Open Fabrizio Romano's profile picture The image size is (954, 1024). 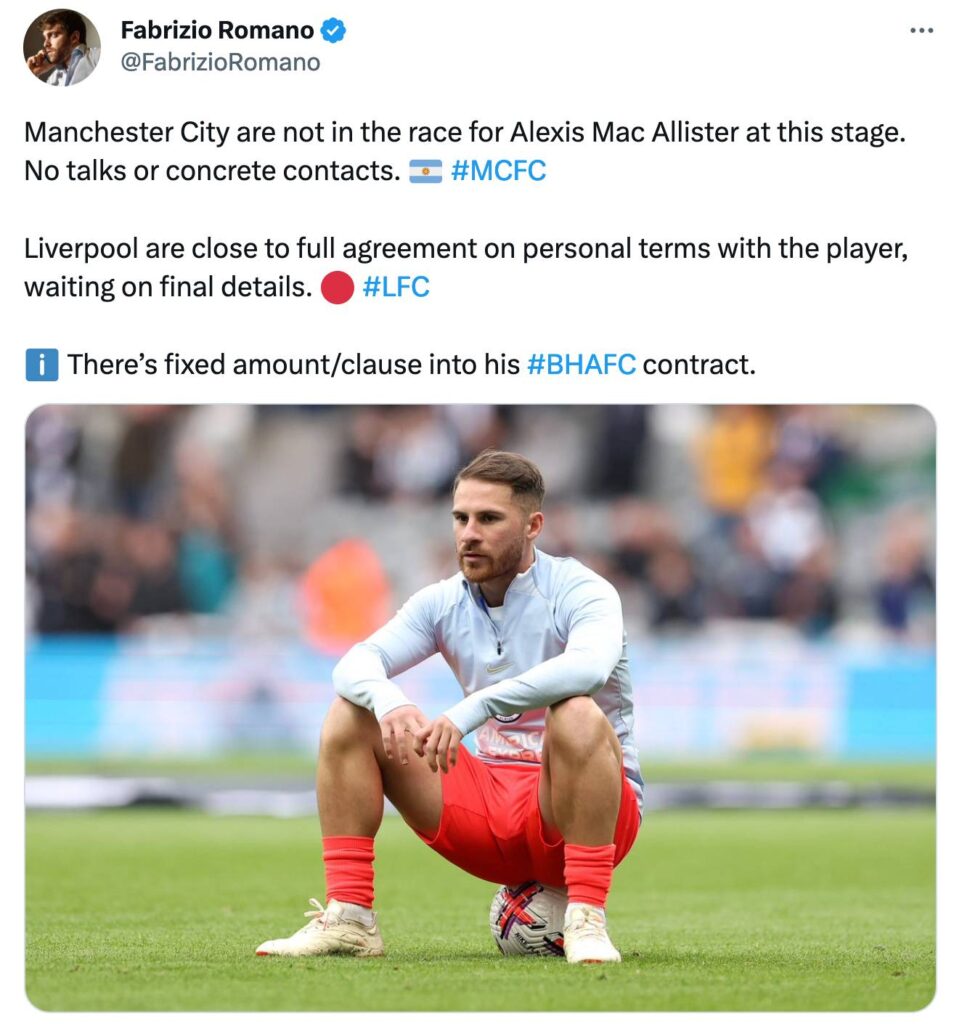click(61, 47)
